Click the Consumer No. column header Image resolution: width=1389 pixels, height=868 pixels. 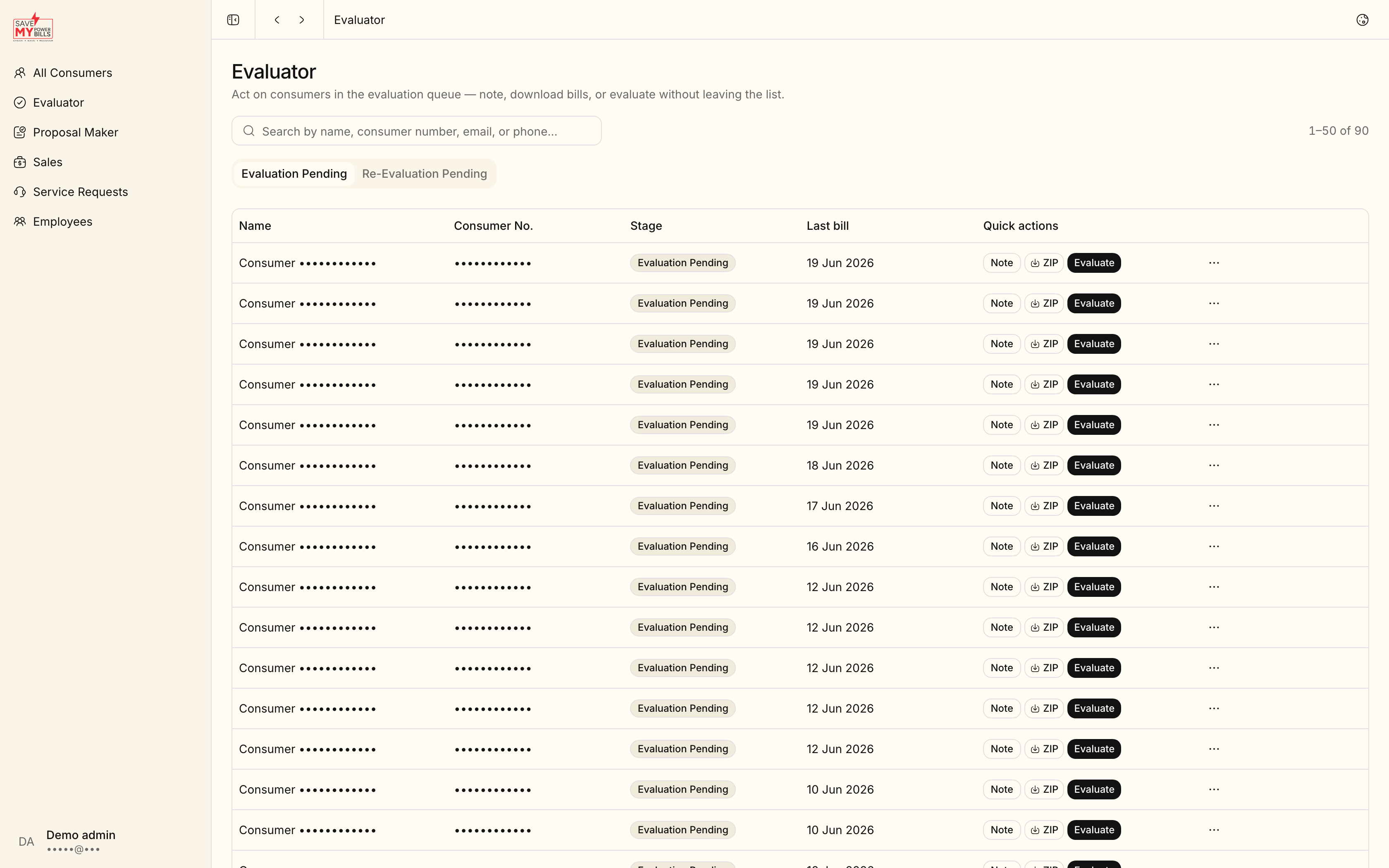(x=493, y=226)
